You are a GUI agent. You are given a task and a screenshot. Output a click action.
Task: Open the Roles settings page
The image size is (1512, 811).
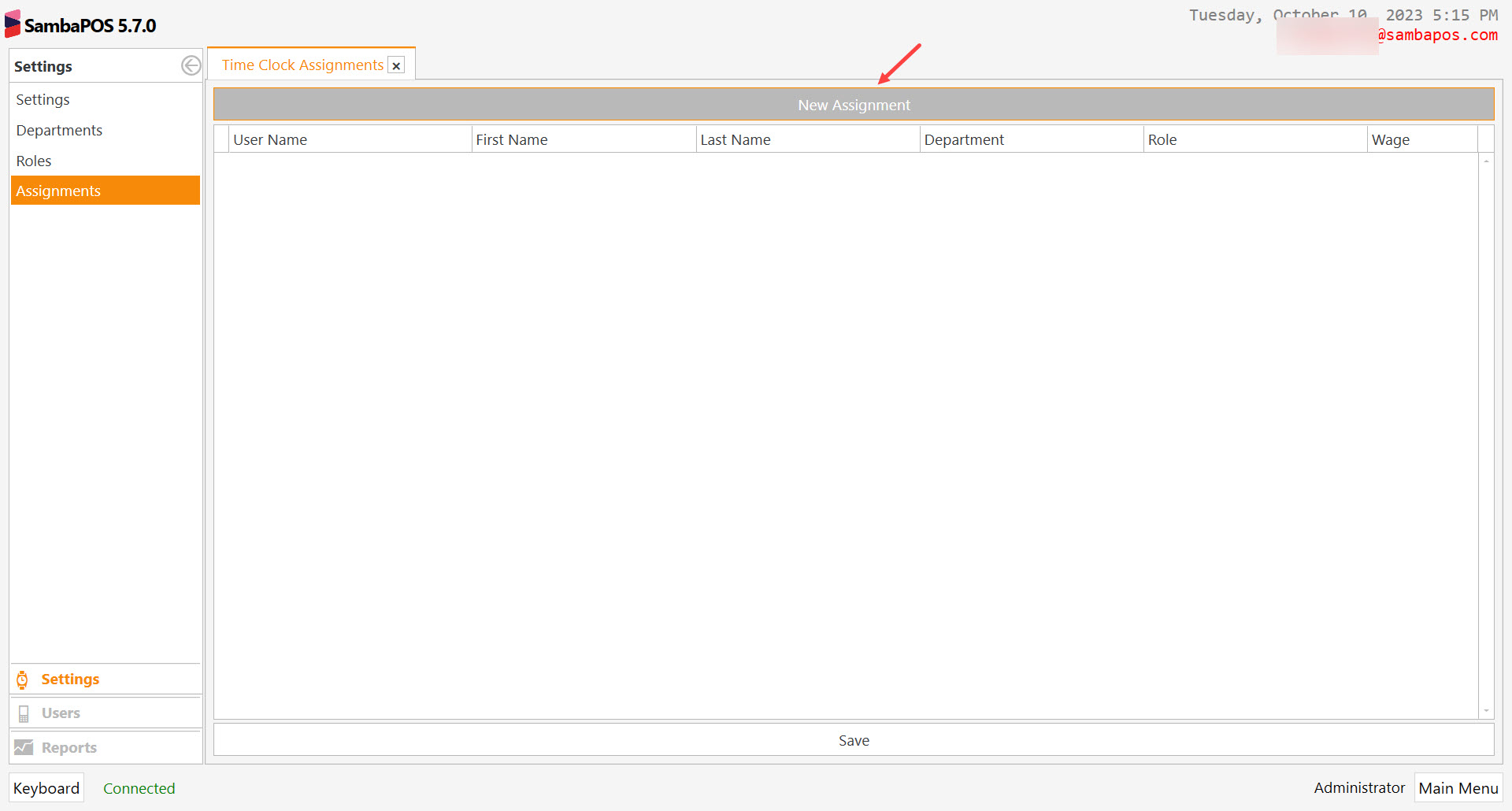[x=34, y=161]
